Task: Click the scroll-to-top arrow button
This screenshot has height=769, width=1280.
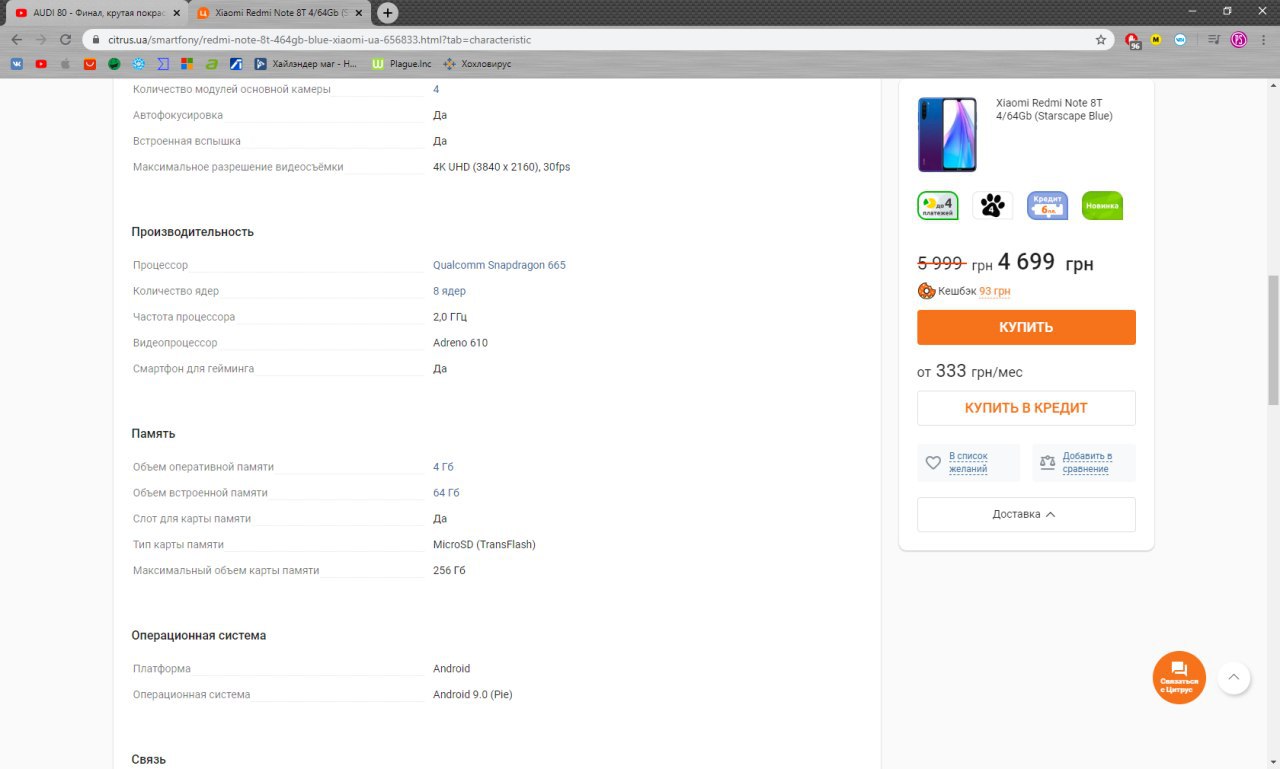Action: click(1233, 677)
